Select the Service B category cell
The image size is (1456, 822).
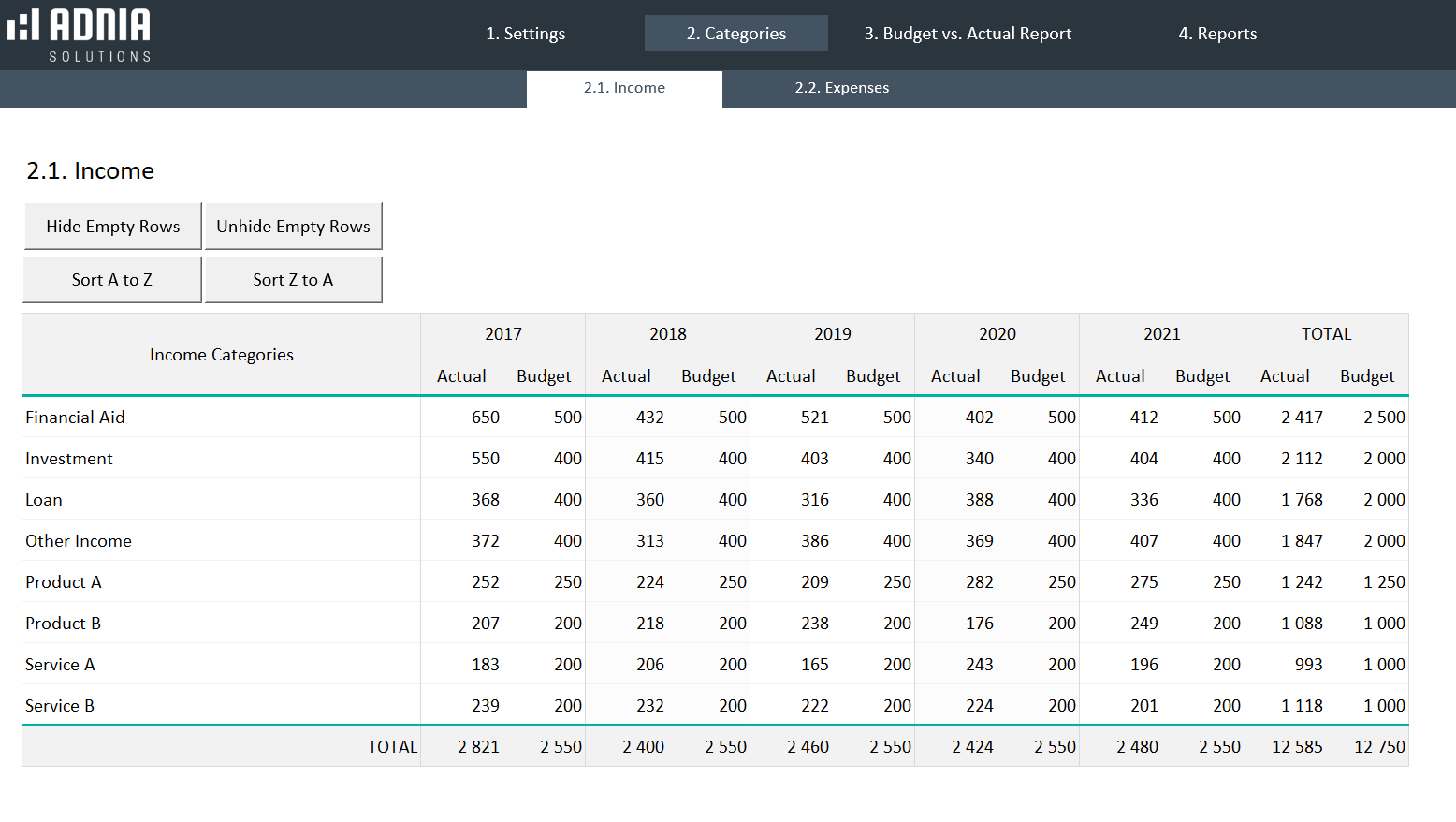(x=60, y=706)
